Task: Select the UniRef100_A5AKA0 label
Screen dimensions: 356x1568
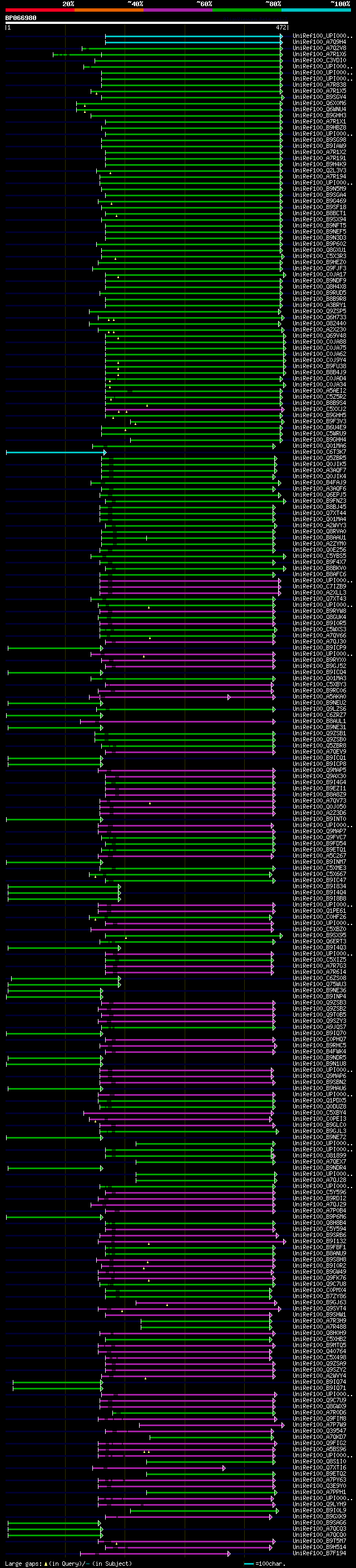Action: pyautogui.click(x=319, y=697)
